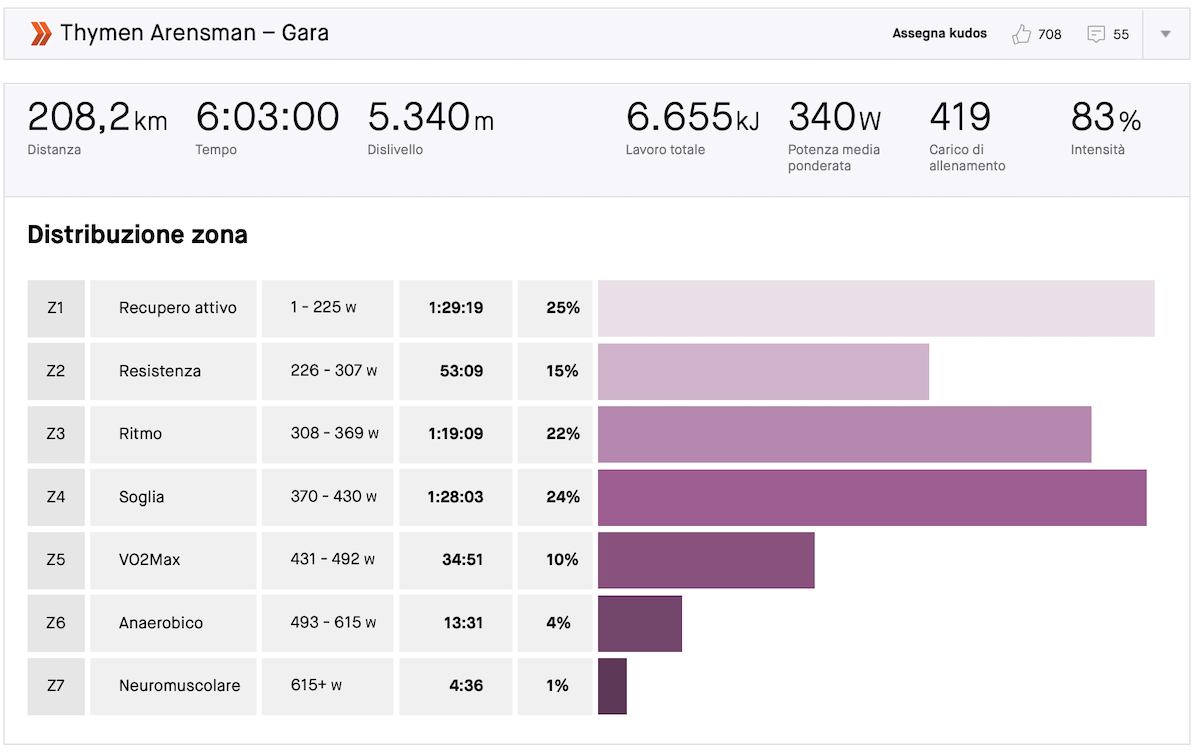Click the 208,2 km Distanza stat
Image resolution: width=1200 pixels, height=753 pixels.
coord(97,128)
